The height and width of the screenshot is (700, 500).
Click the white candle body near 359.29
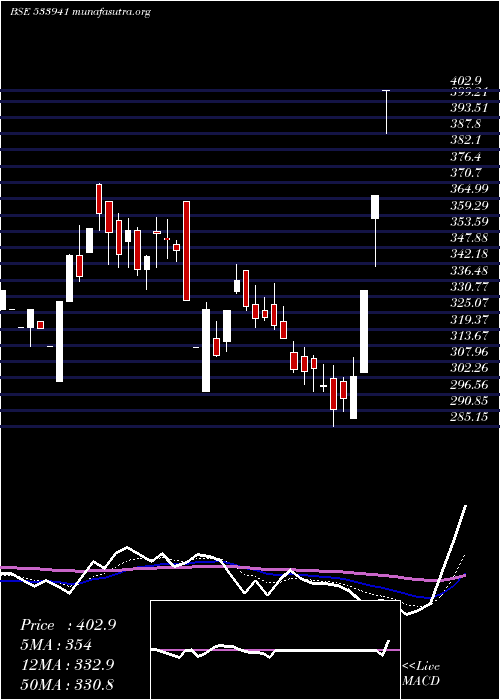375,207
